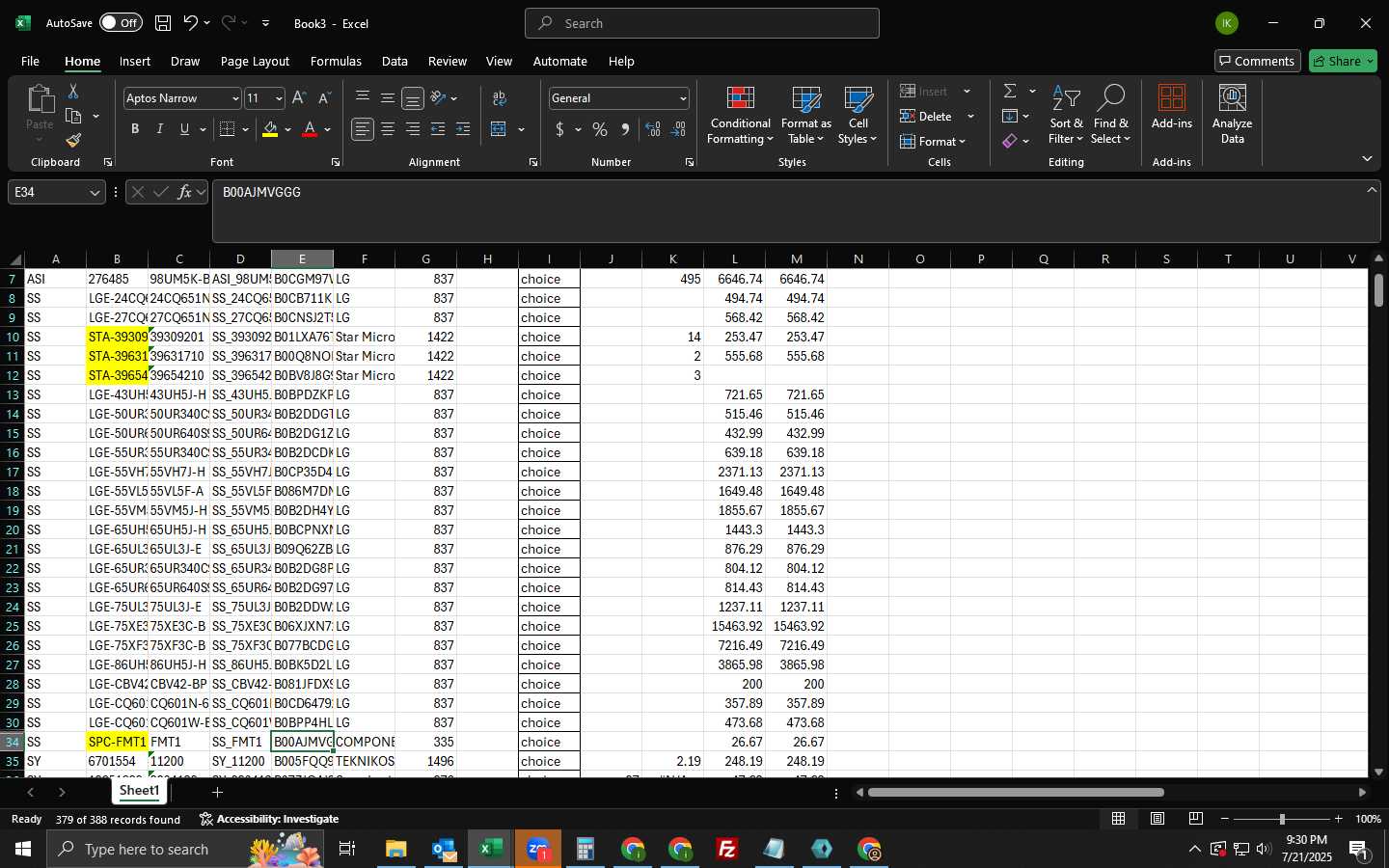Viewport: 1389px width, 868px height.
Task: Open Calculator from taskbar
Action: (x=586, y=849)
